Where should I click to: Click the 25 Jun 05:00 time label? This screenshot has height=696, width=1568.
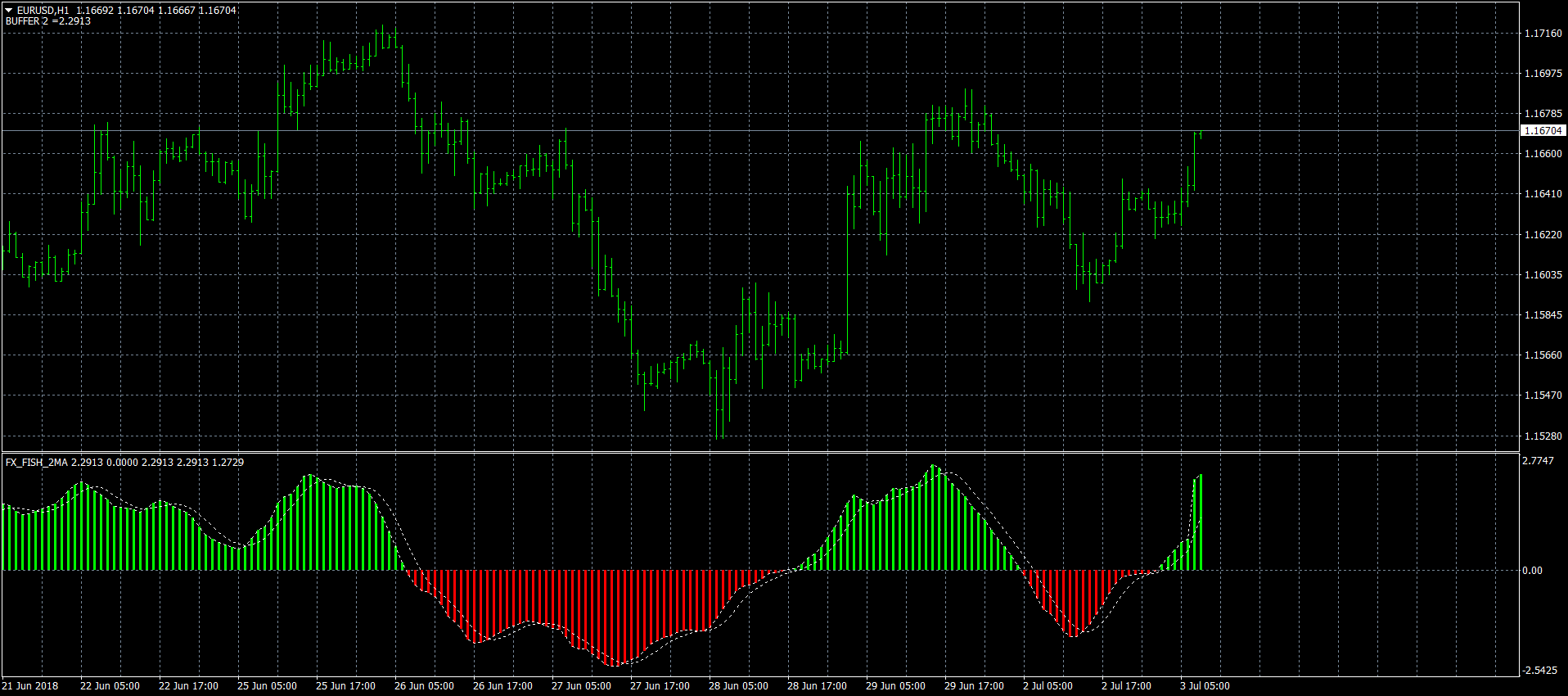[267, 686]
